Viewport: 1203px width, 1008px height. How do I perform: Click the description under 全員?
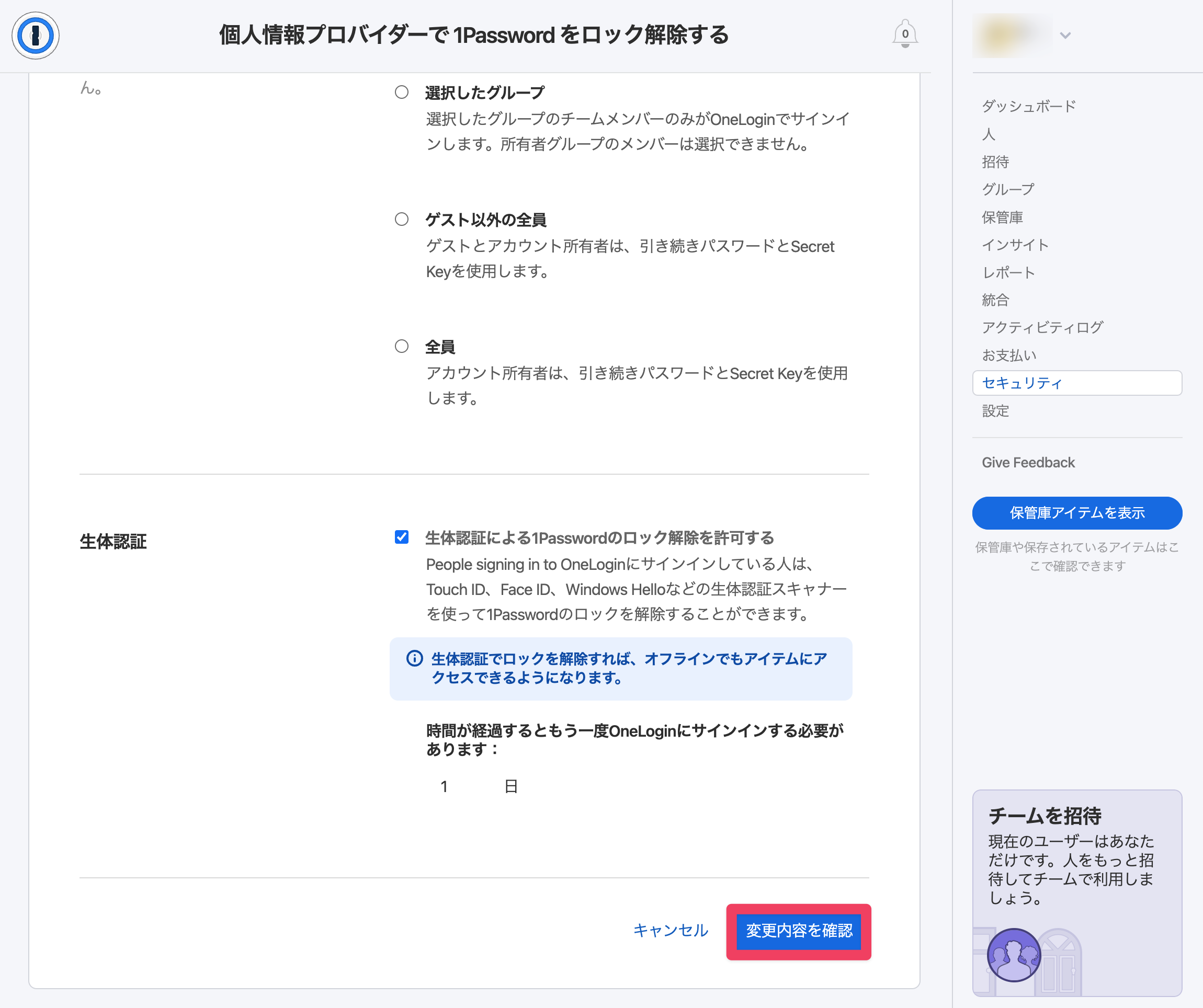click(x=637, y=385)
